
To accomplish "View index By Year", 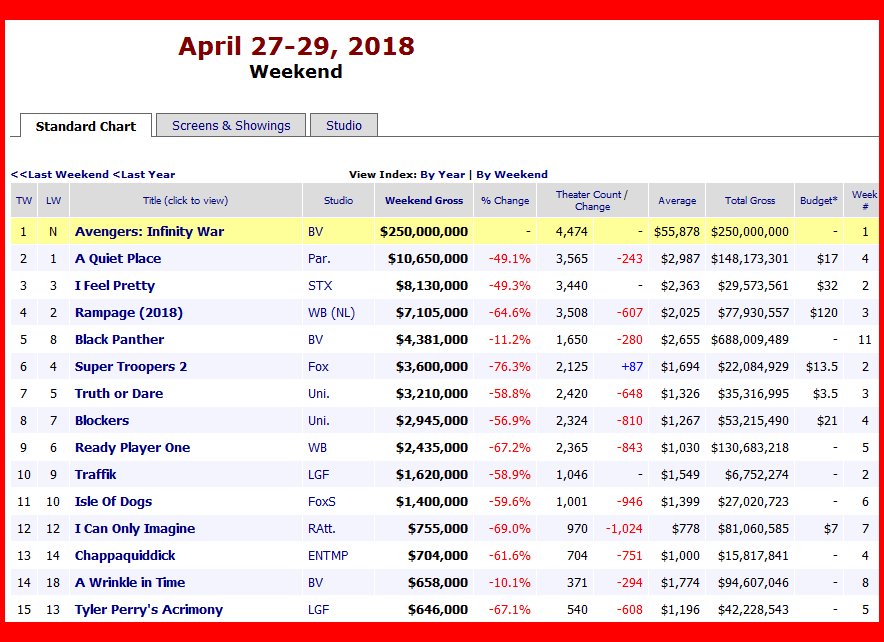I will pyautogui.click(x=444, y=174).
